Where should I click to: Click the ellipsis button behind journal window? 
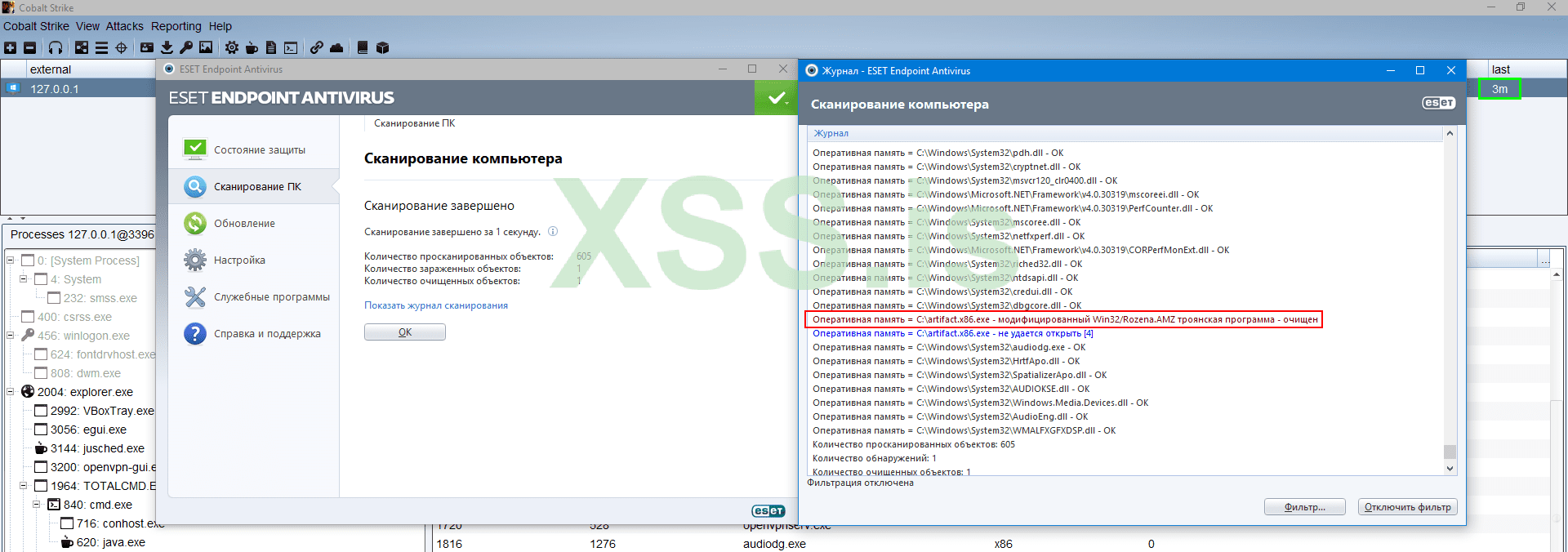point(1543,260)
